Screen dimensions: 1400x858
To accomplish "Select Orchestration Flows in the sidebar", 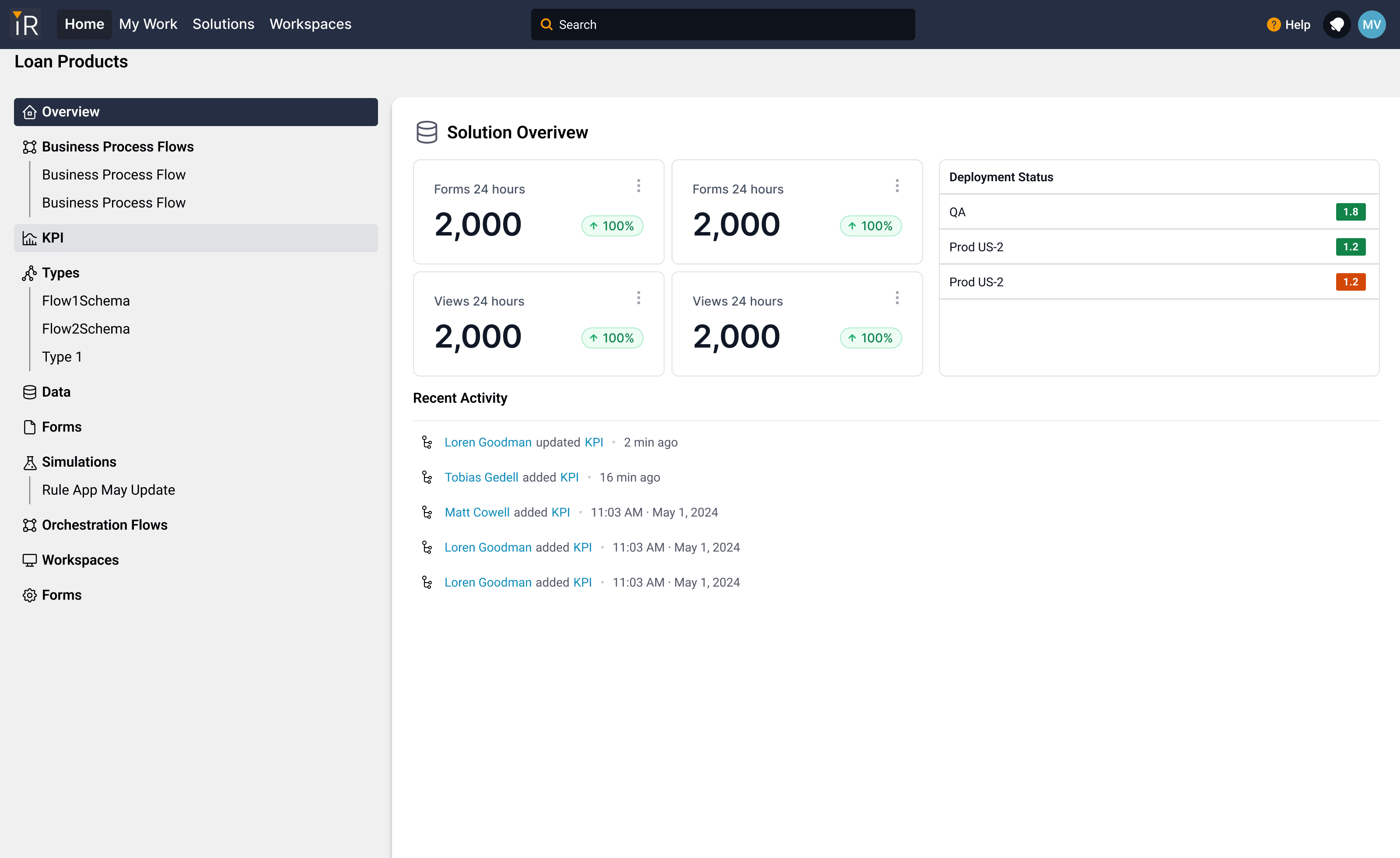I will pyautogui.click(x=105, y=525).
